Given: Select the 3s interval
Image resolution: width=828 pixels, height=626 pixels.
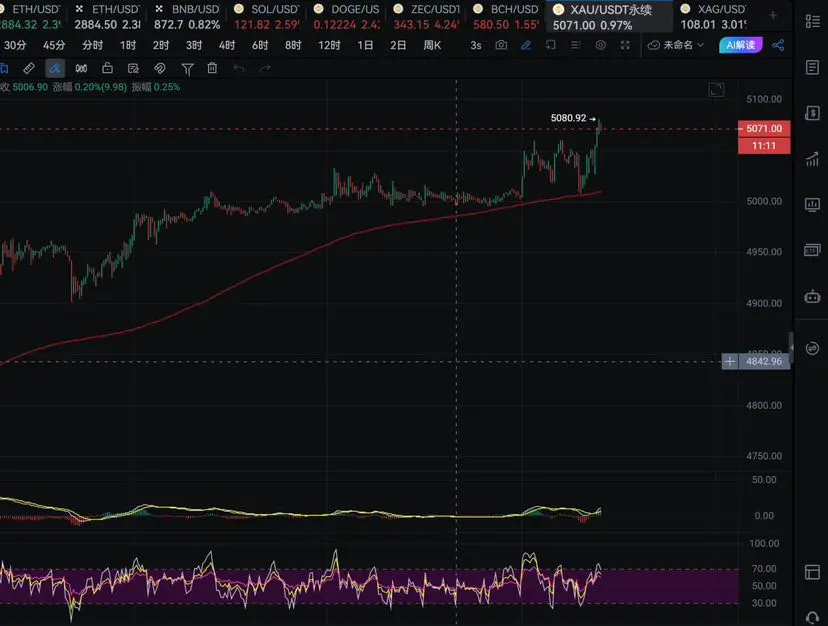Looking at the screenshot, I should 476,45.
